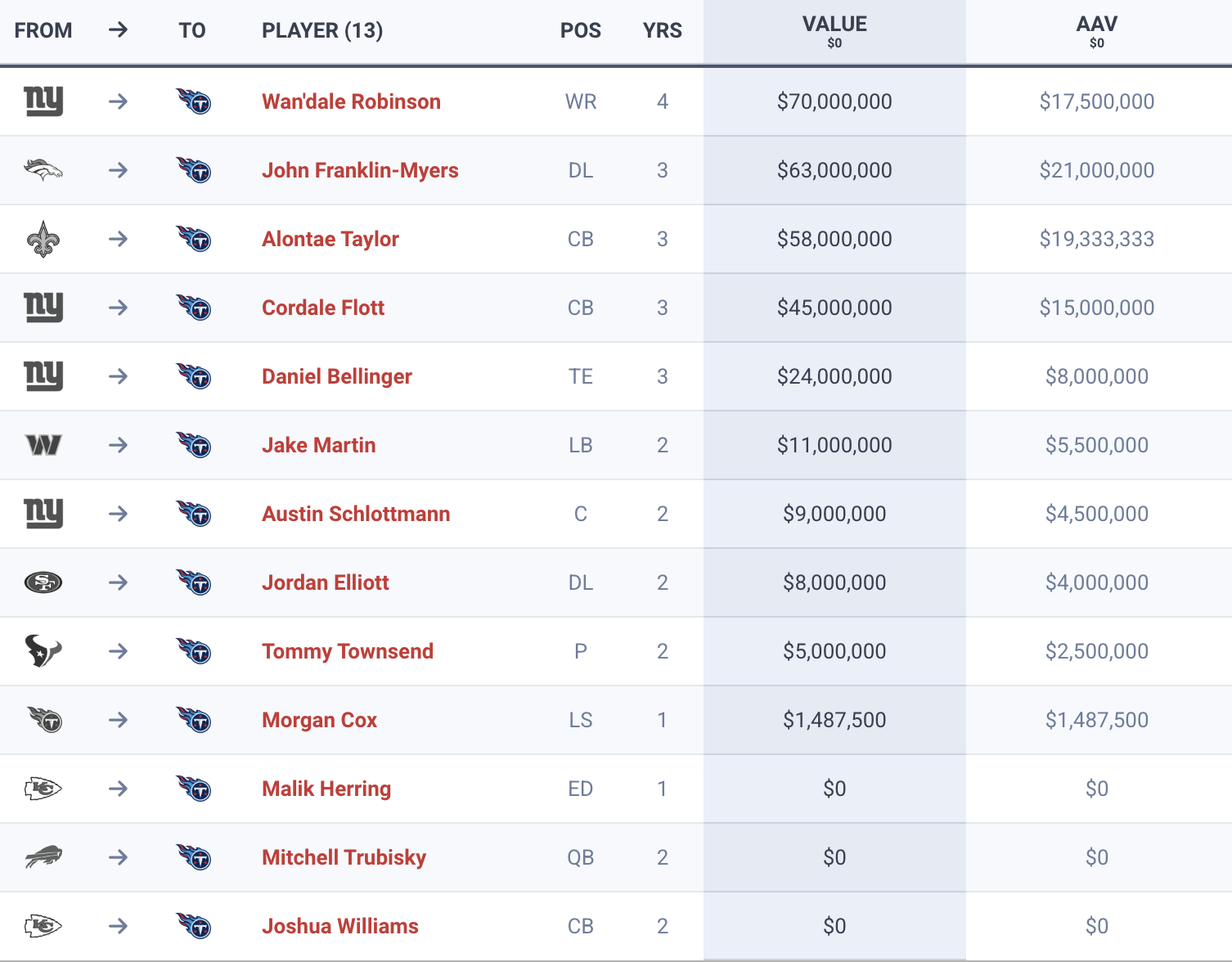1232x962 pixels.
Task: Click the Commanders logo in Jake Martin row
Action: coord(43,445)
